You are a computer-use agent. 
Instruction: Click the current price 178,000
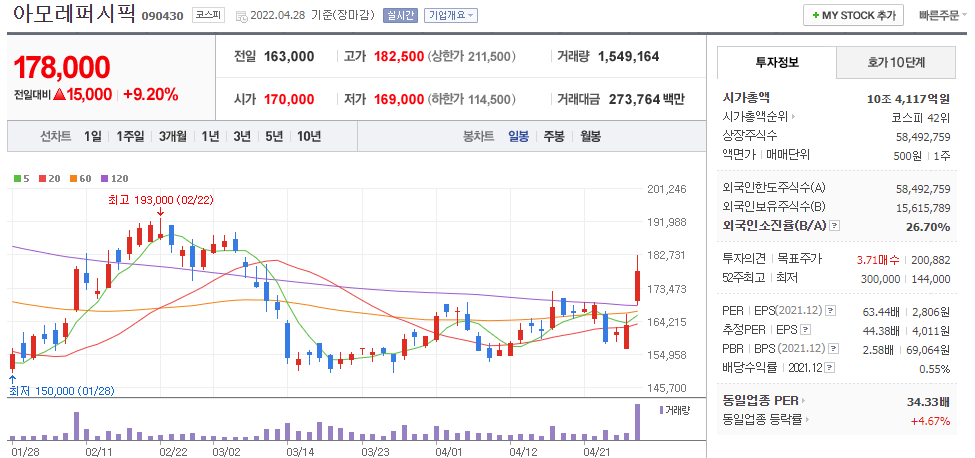pos(62,68)
